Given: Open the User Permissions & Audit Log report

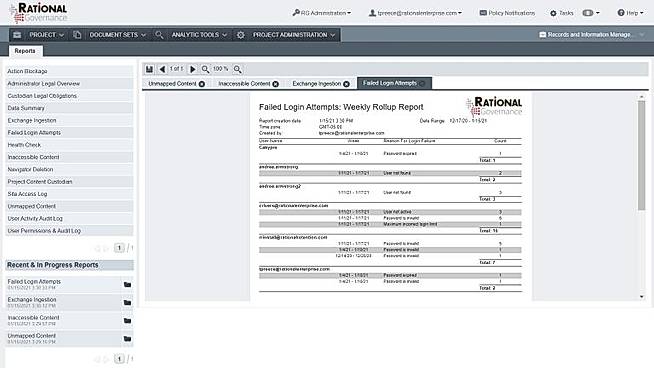Looking at the screenshot, I should click(69, 231).
